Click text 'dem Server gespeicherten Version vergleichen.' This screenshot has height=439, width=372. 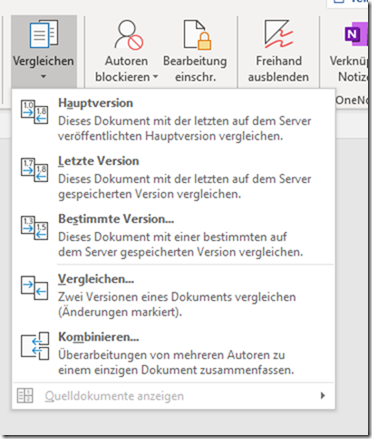181,252
